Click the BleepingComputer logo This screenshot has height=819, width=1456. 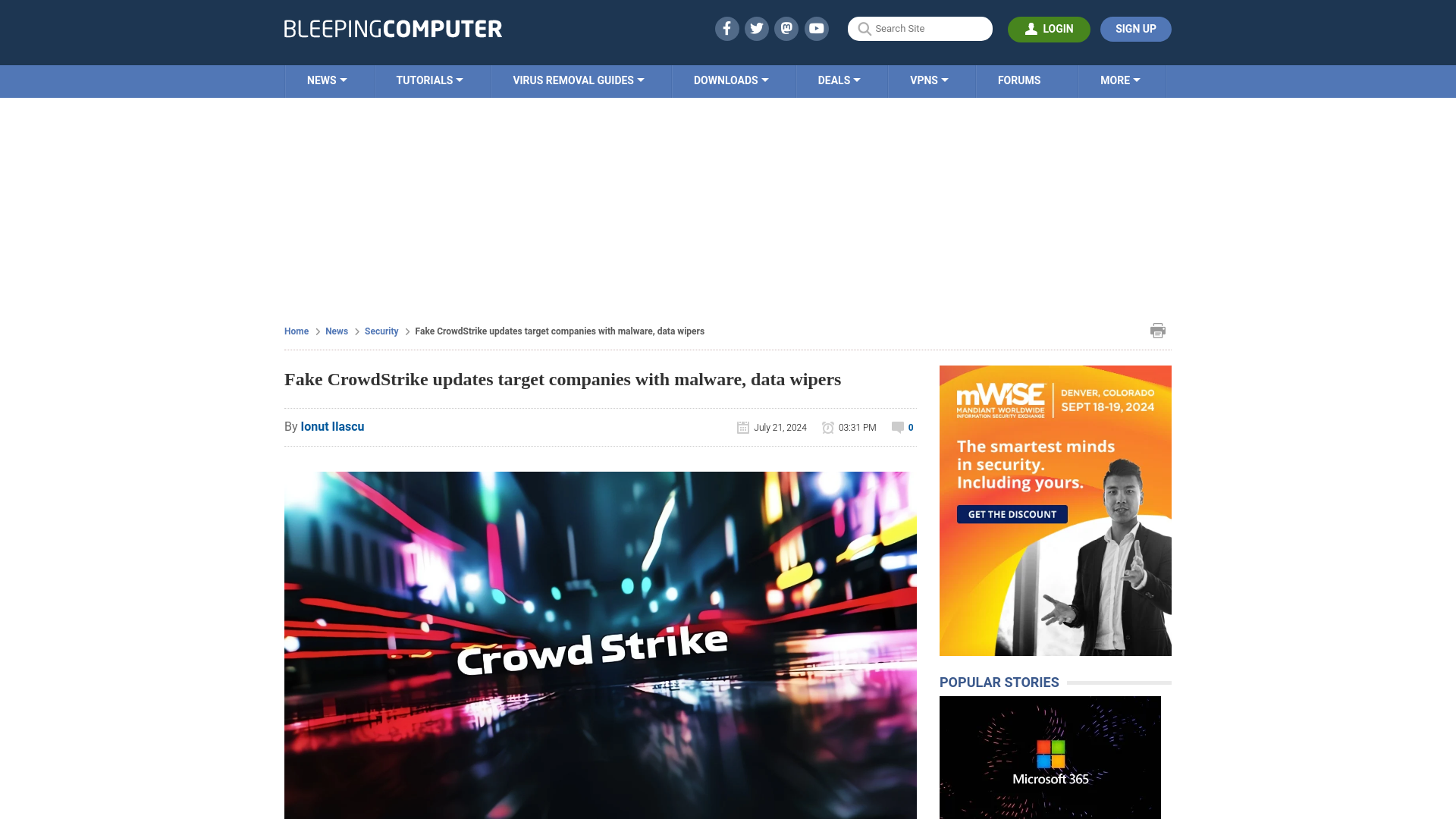tap(393, 29)
